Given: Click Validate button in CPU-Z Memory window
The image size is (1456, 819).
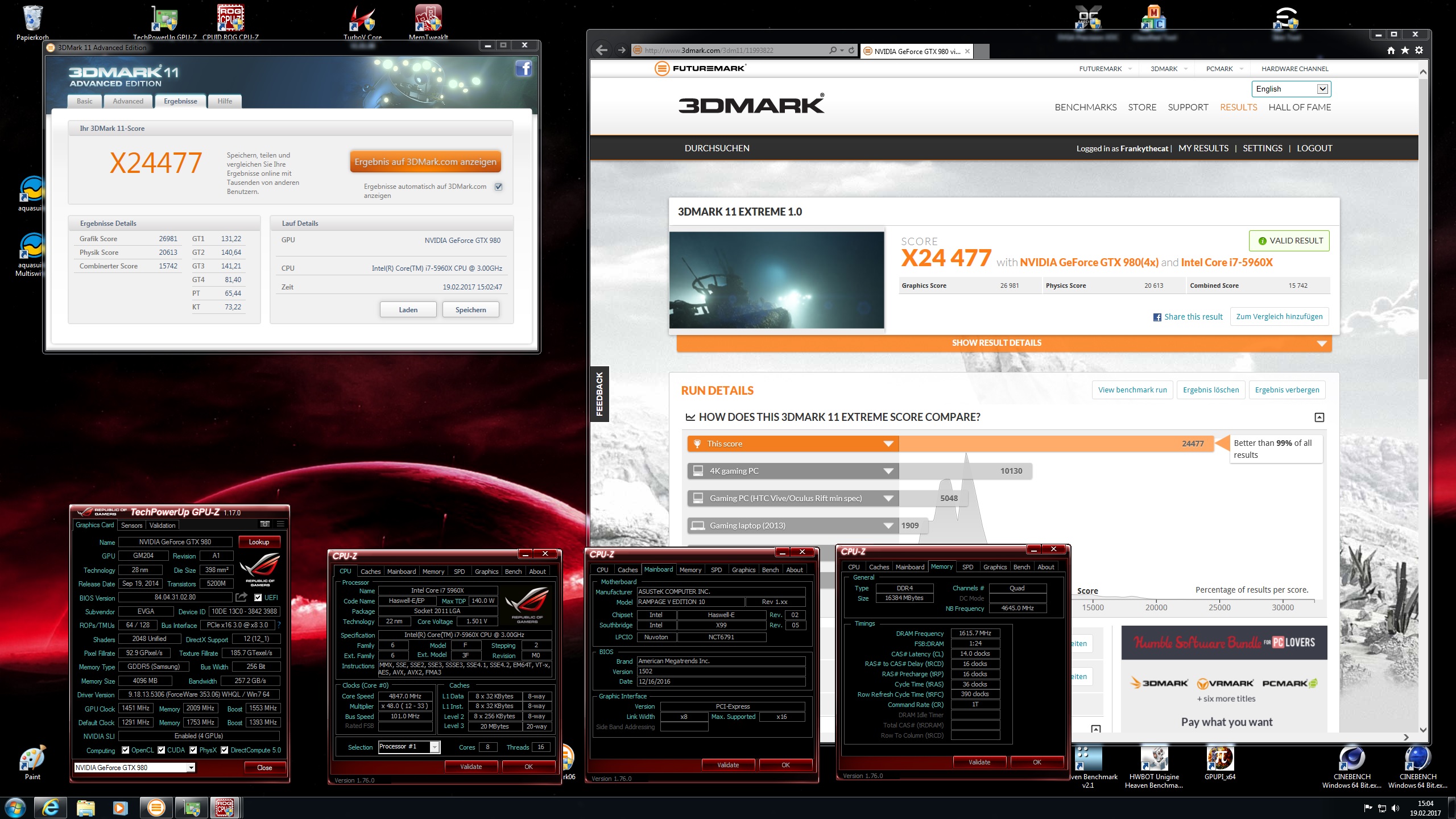Looking at the screenshot, I should point(979,762).
